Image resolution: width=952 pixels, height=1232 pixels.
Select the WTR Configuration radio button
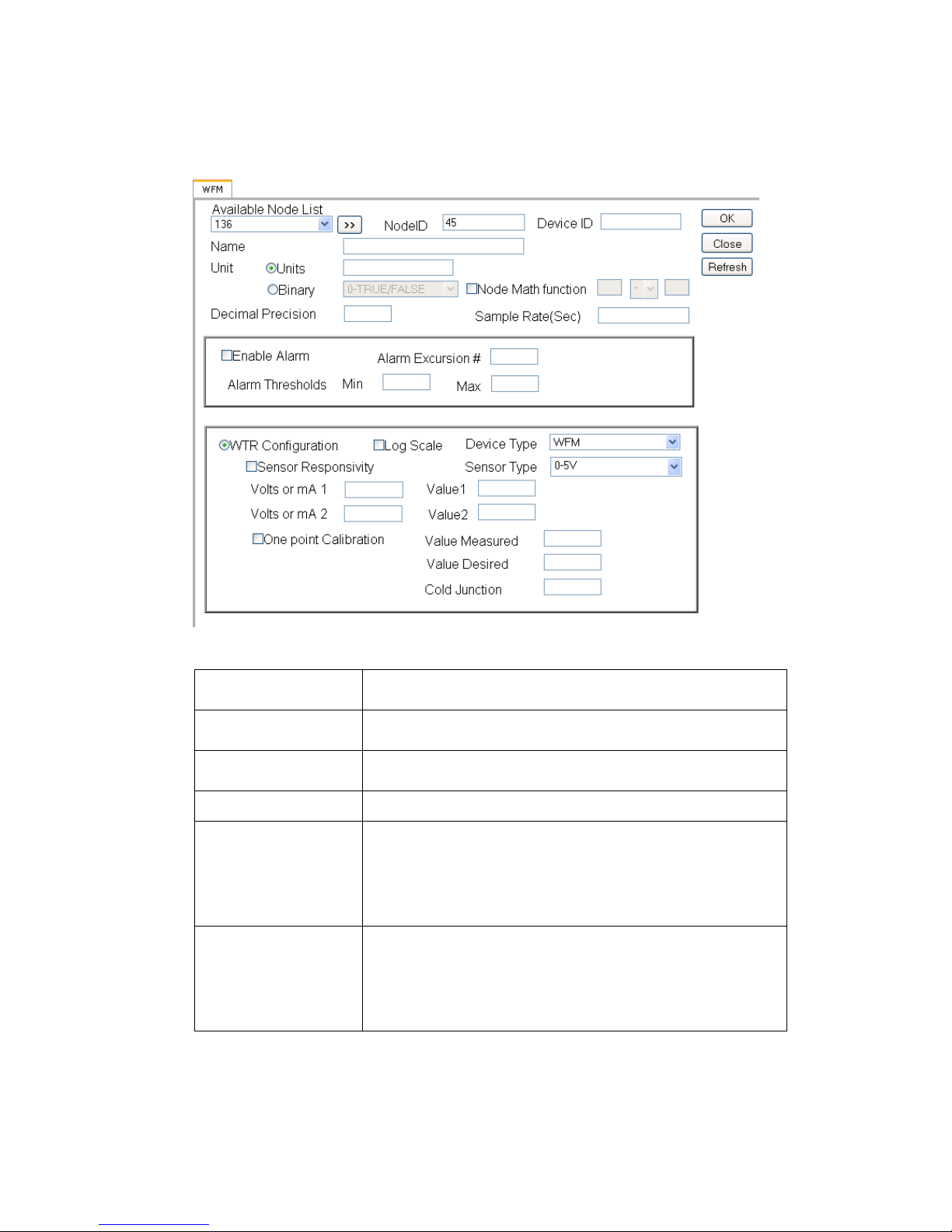click(224, 445)
